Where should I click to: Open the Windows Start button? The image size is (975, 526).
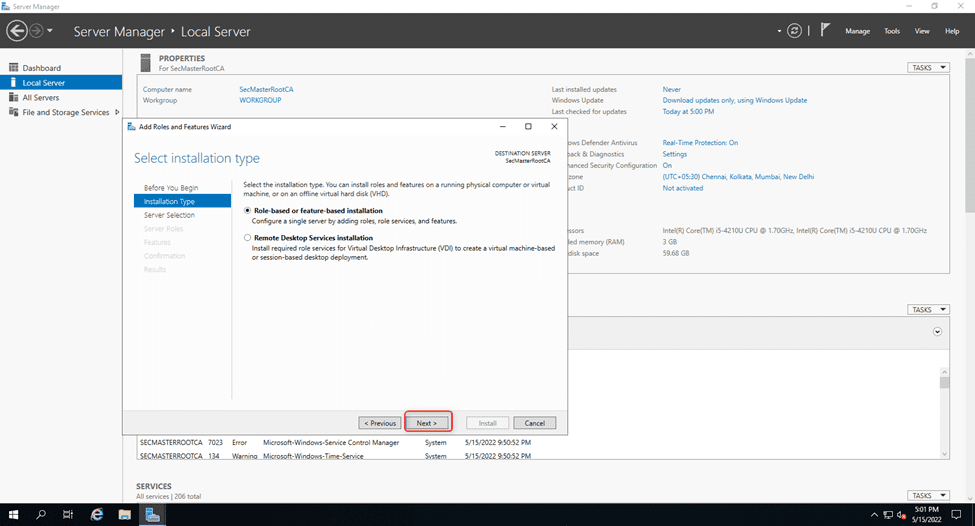(x=13, y=515)
